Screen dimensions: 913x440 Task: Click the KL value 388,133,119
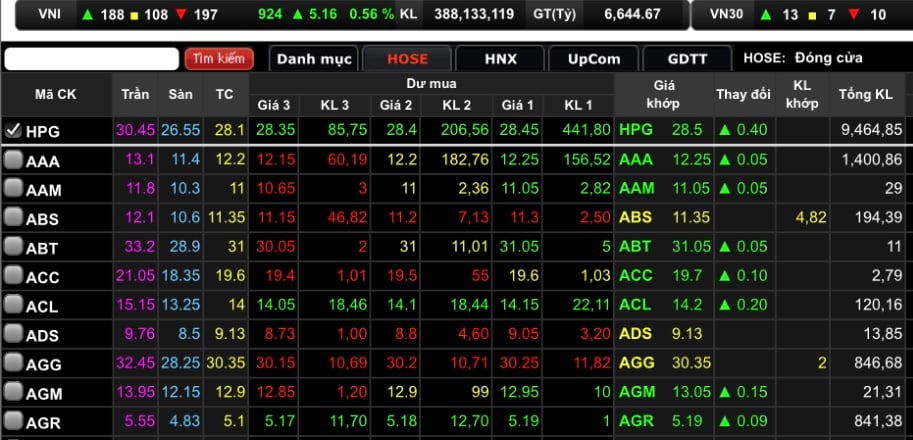click(474, 14)
